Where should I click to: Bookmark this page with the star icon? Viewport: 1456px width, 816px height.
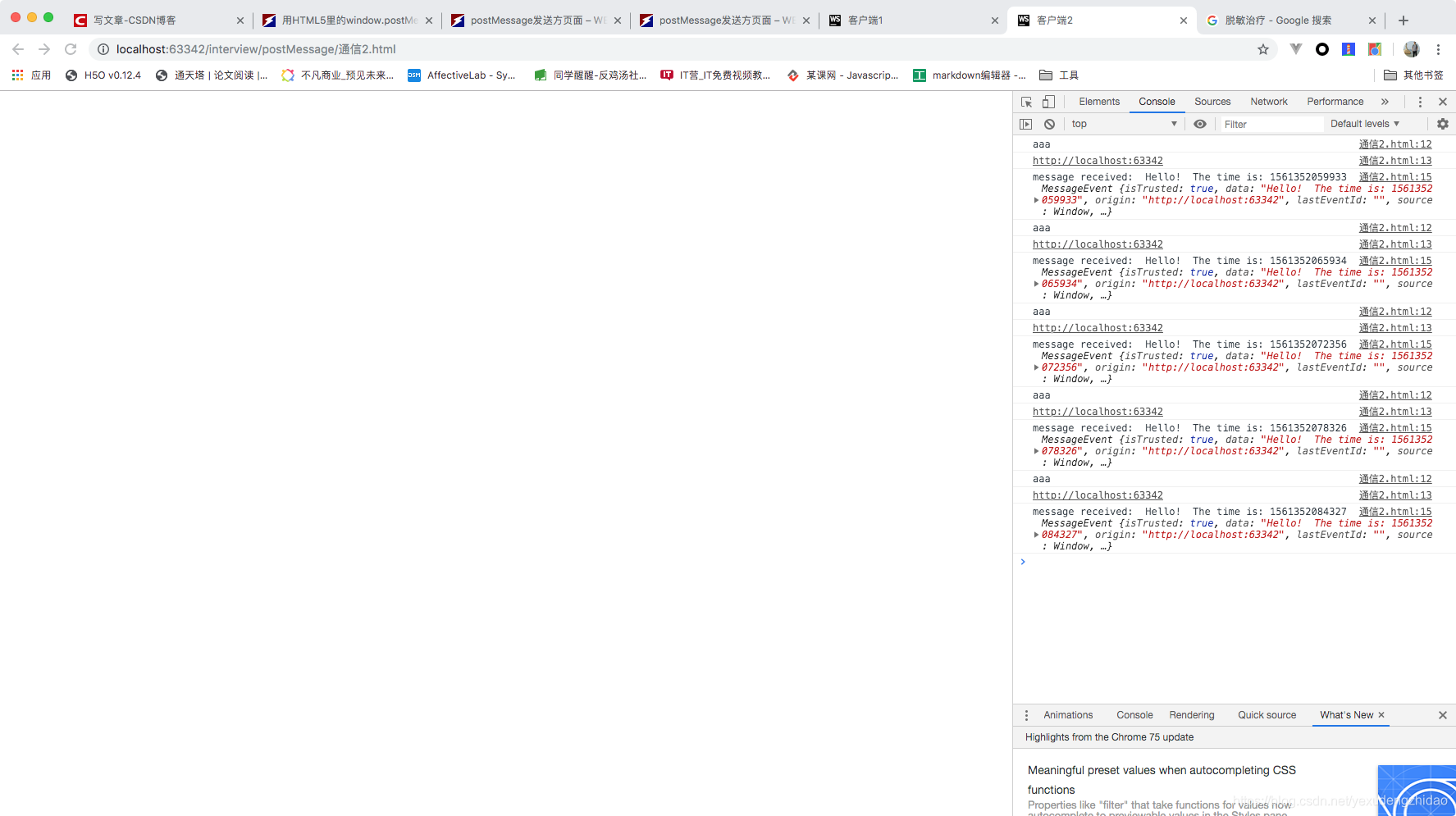pos(1263,49)
